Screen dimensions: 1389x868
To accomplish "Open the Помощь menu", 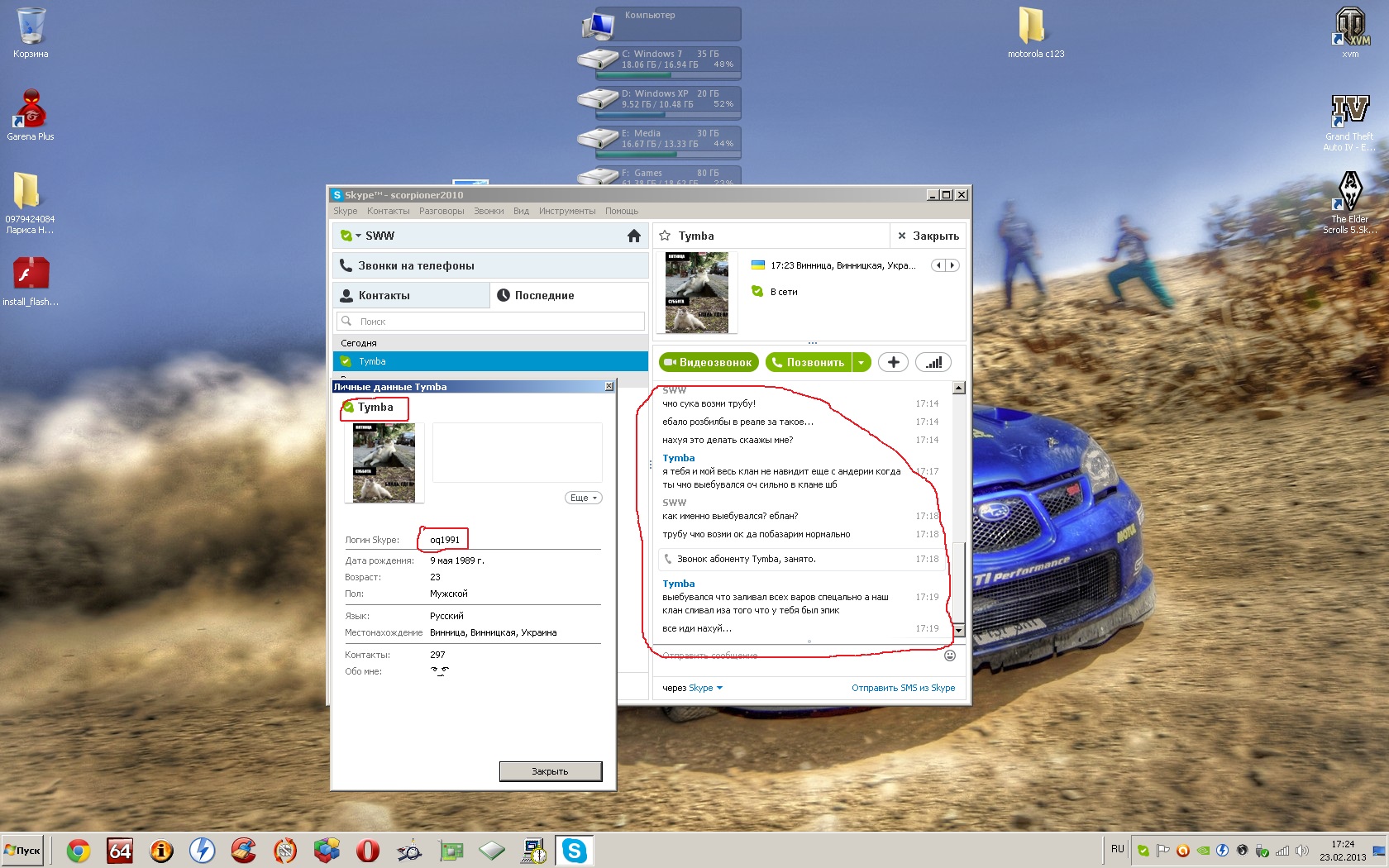I will 622,211.
